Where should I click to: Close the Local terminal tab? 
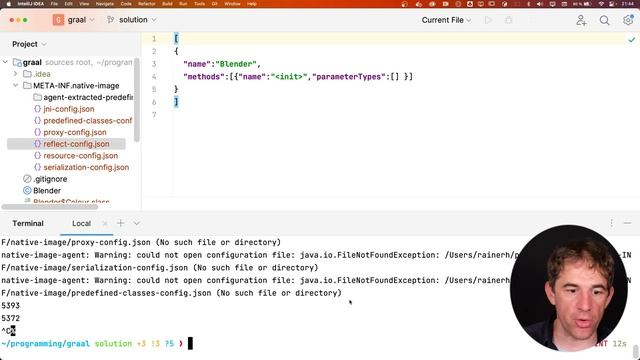coord(105,223)
